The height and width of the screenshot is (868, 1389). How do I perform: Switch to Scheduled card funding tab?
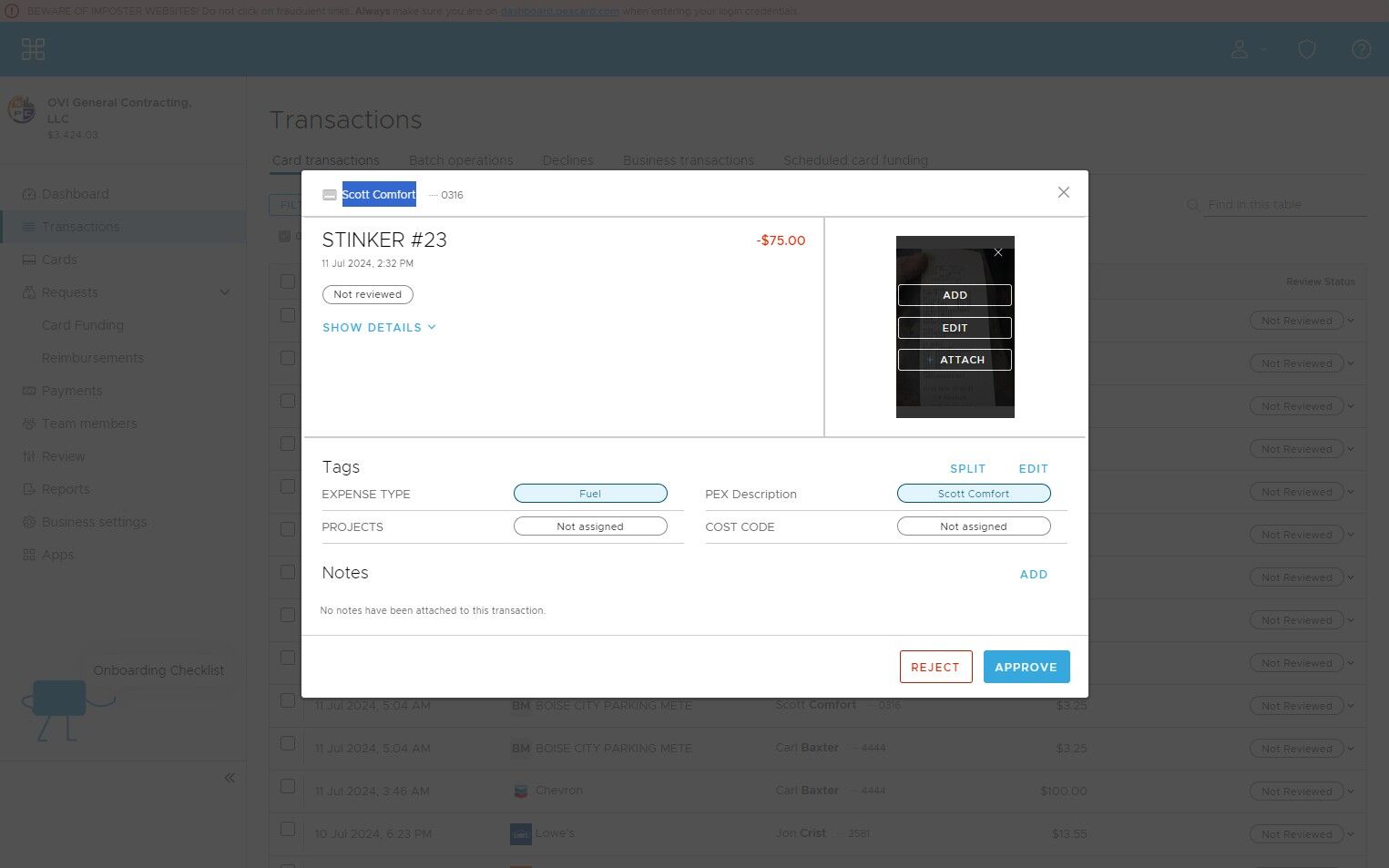[x=855, y=160]
